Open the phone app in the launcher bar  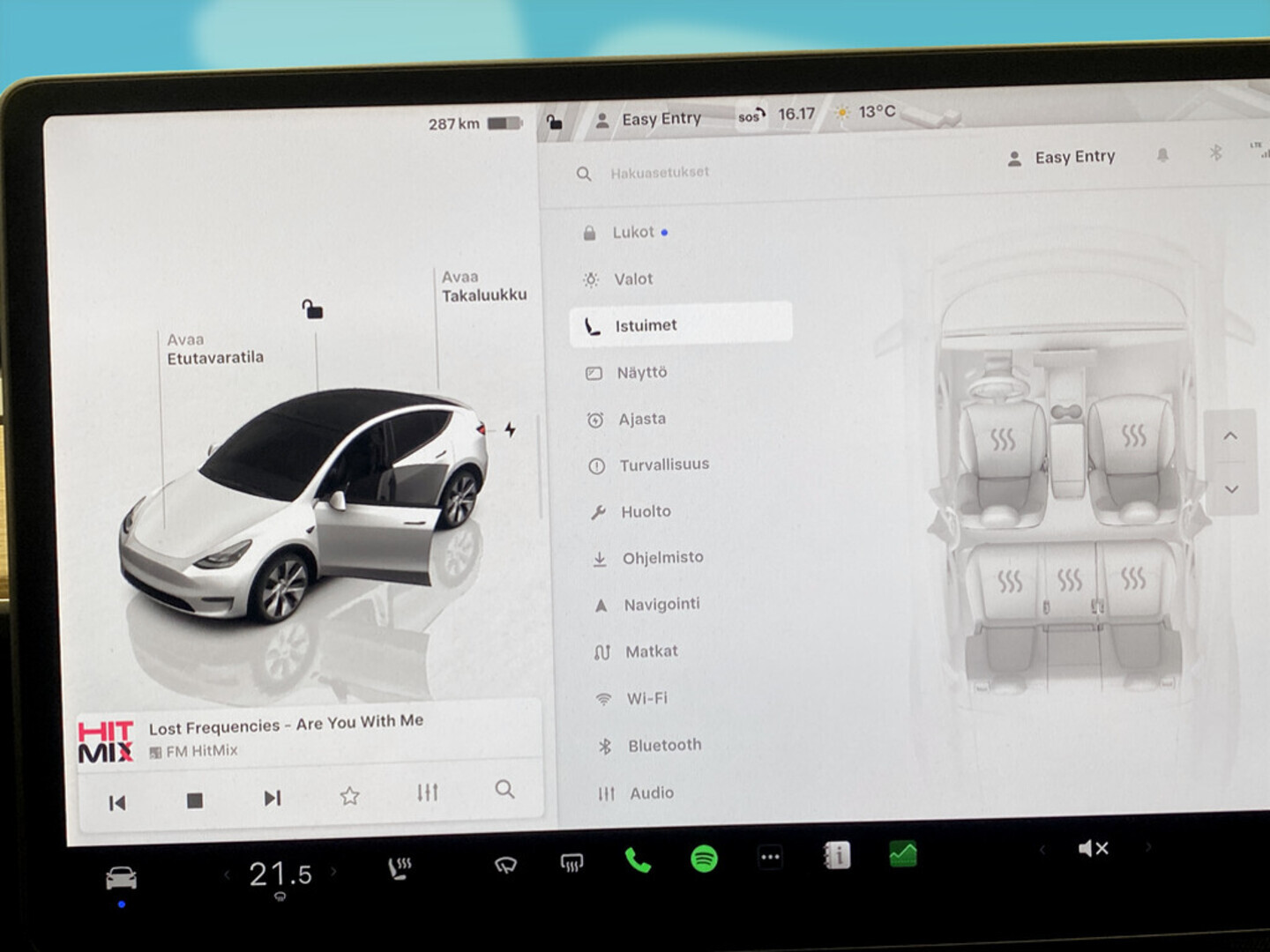639,859
